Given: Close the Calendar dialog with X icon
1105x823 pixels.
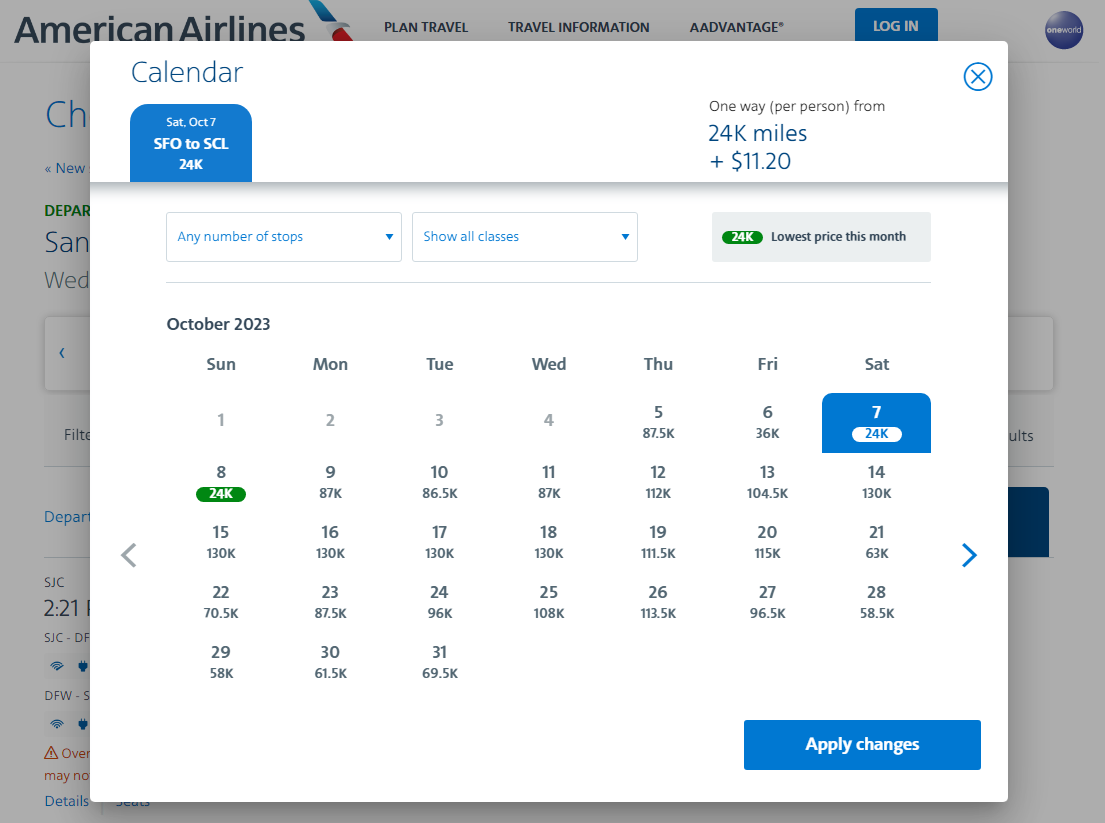Looking at the screenshot, I should click(x=977, y=77).
